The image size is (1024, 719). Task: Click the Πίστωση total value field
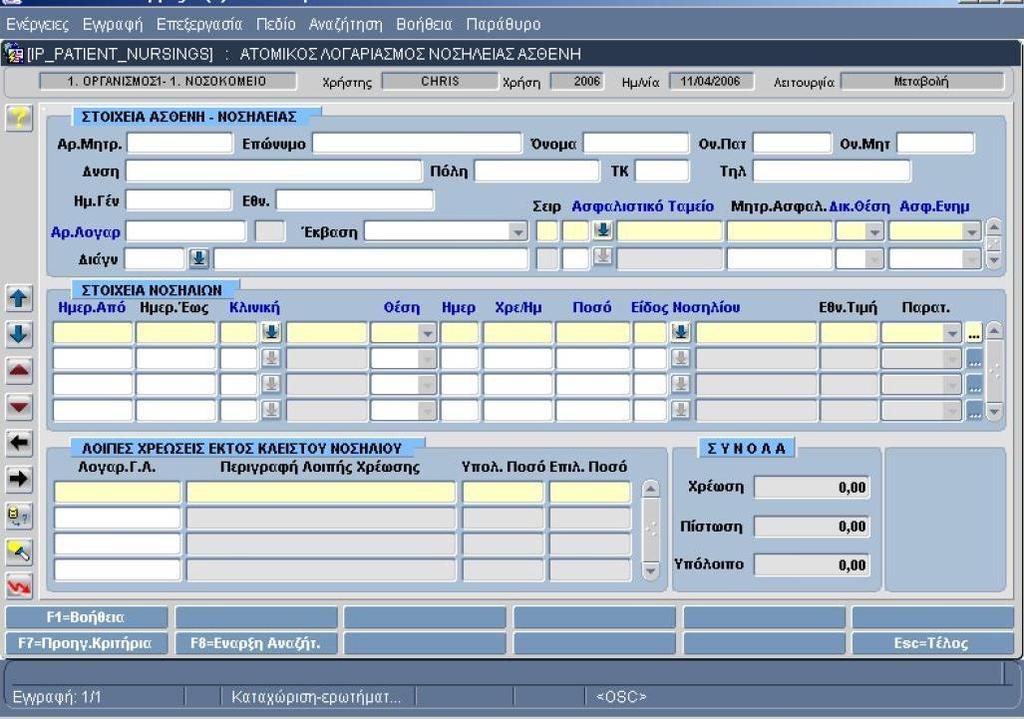(812, 526)
